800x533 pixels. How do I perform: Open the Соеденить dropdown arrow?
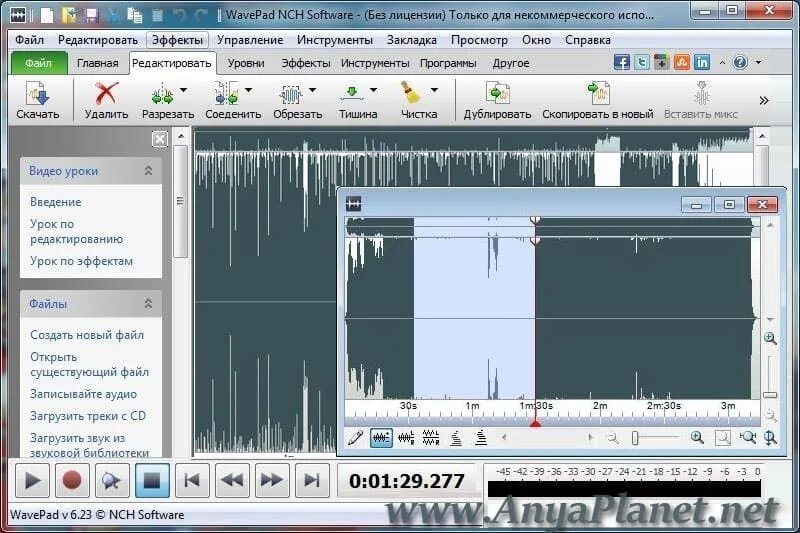click(x=248, y=90)
